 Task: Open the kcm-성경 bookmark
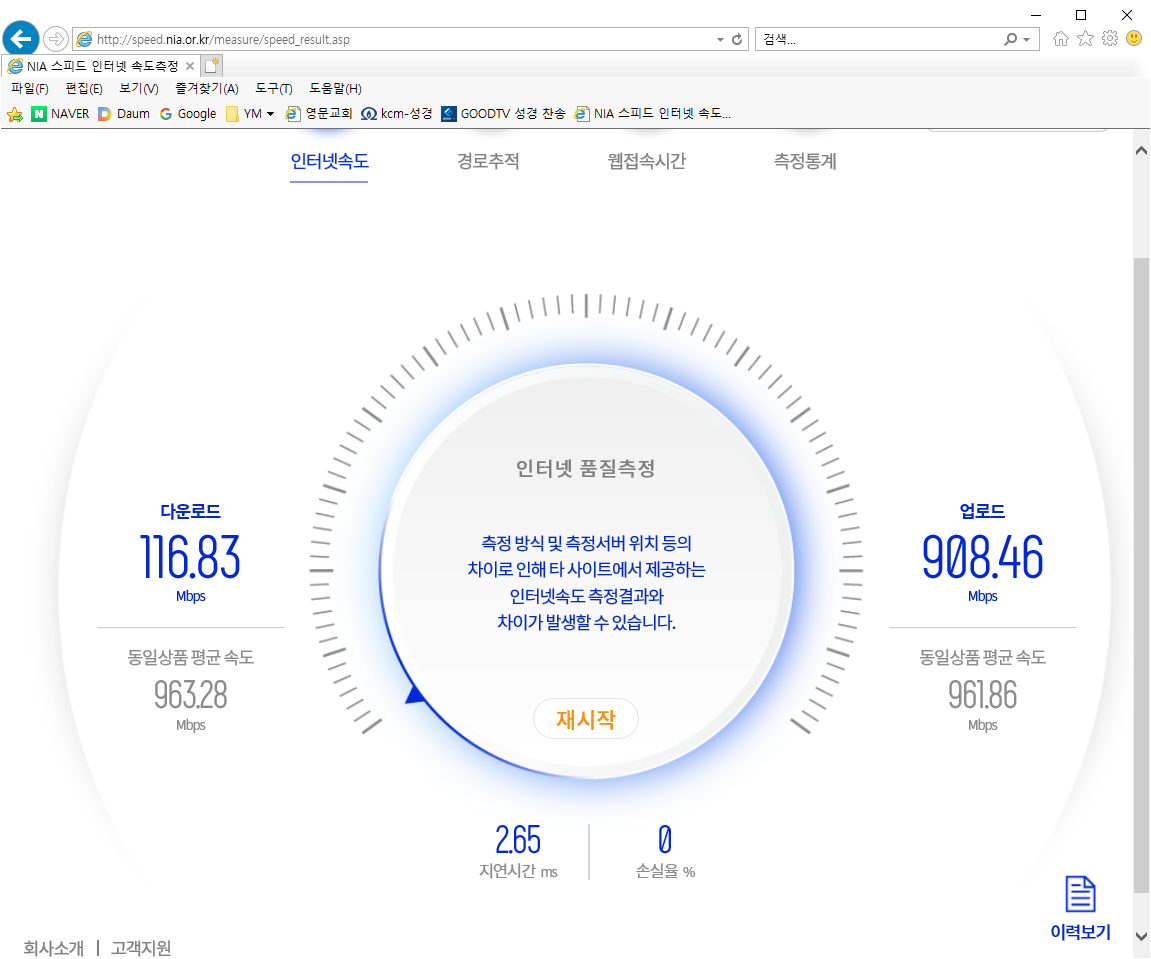coord(397,114)
